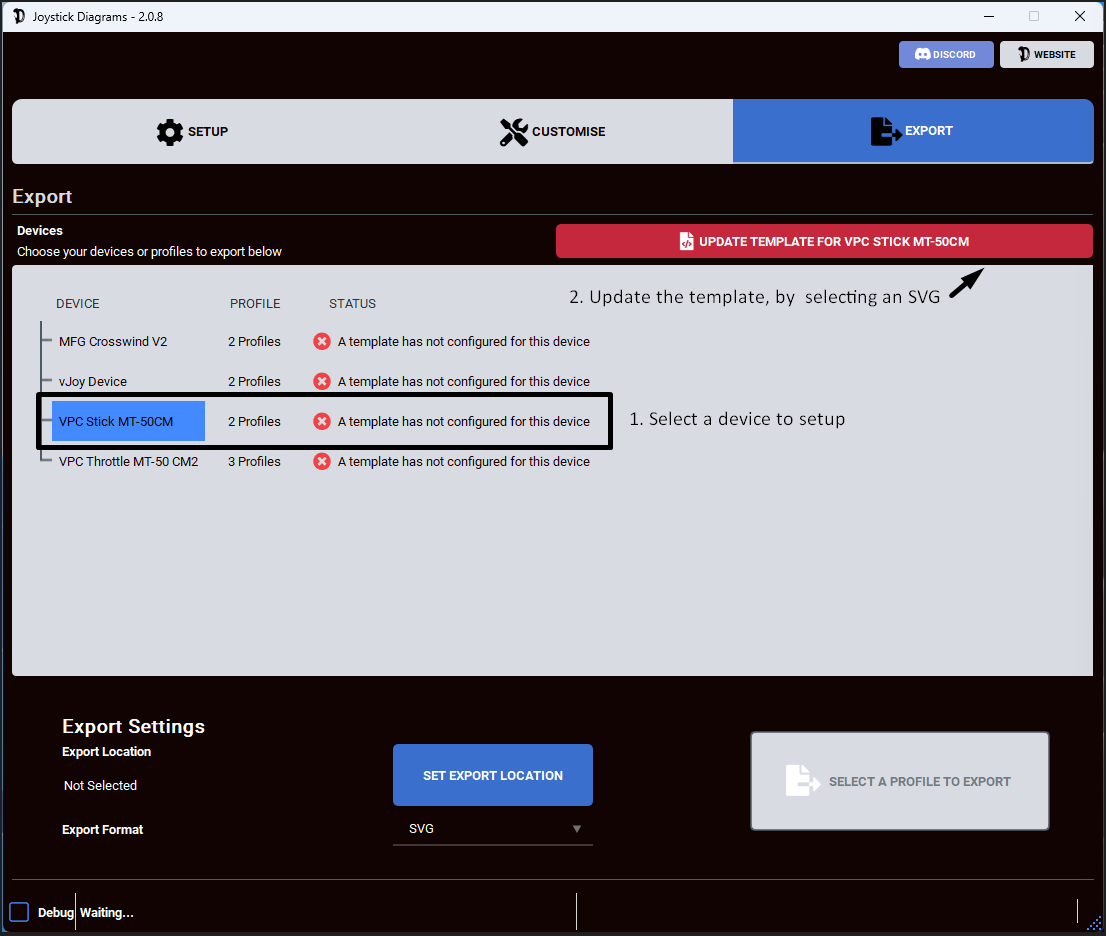Viewport: 1106px width, 936px height.
Task: Open the Website button
Action: tap(1047, 54)
